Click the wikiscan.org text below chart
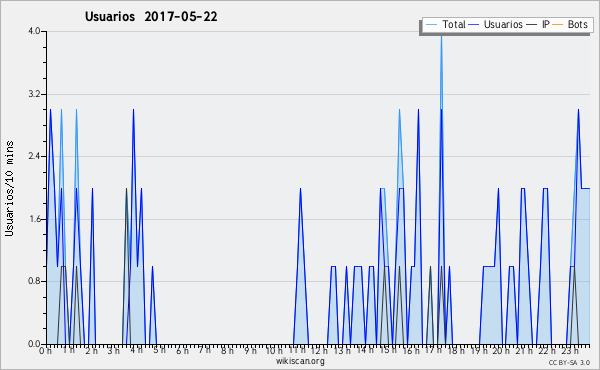This screenshot has width=600, height=370. point(300,361)
